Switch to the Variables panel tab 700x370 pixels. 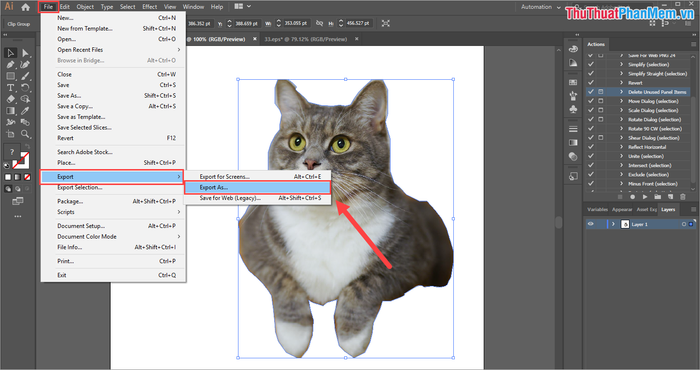point(597,209)
